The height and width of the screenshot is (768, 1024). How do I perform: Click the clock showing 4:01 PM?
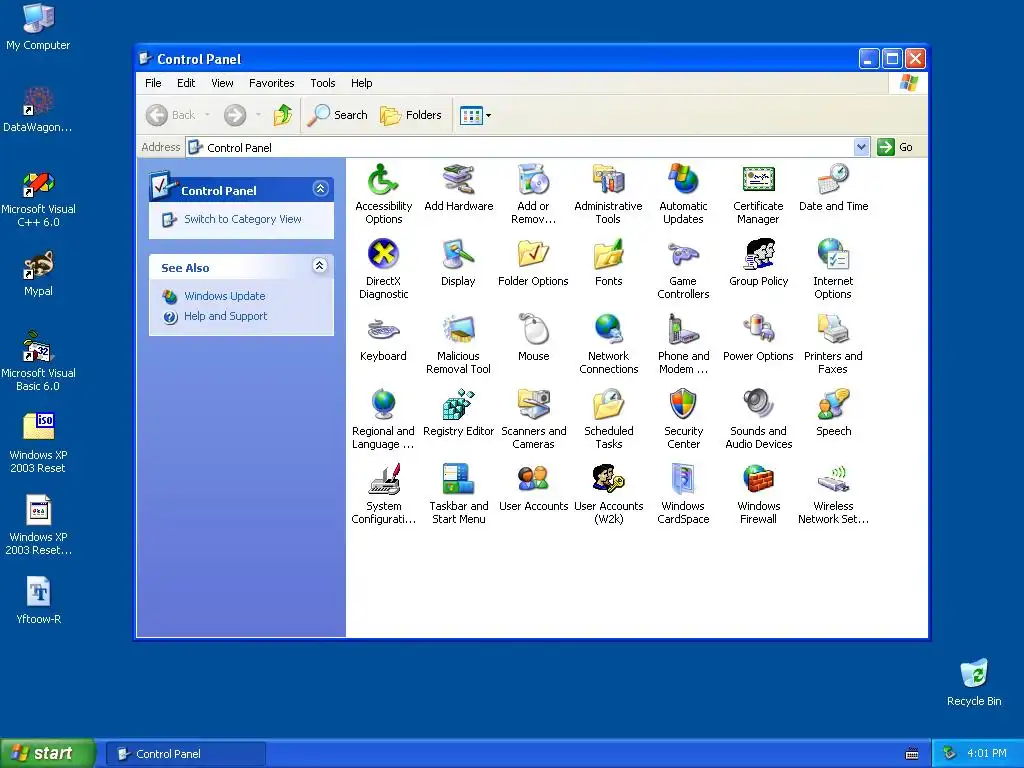coord(986,754)
